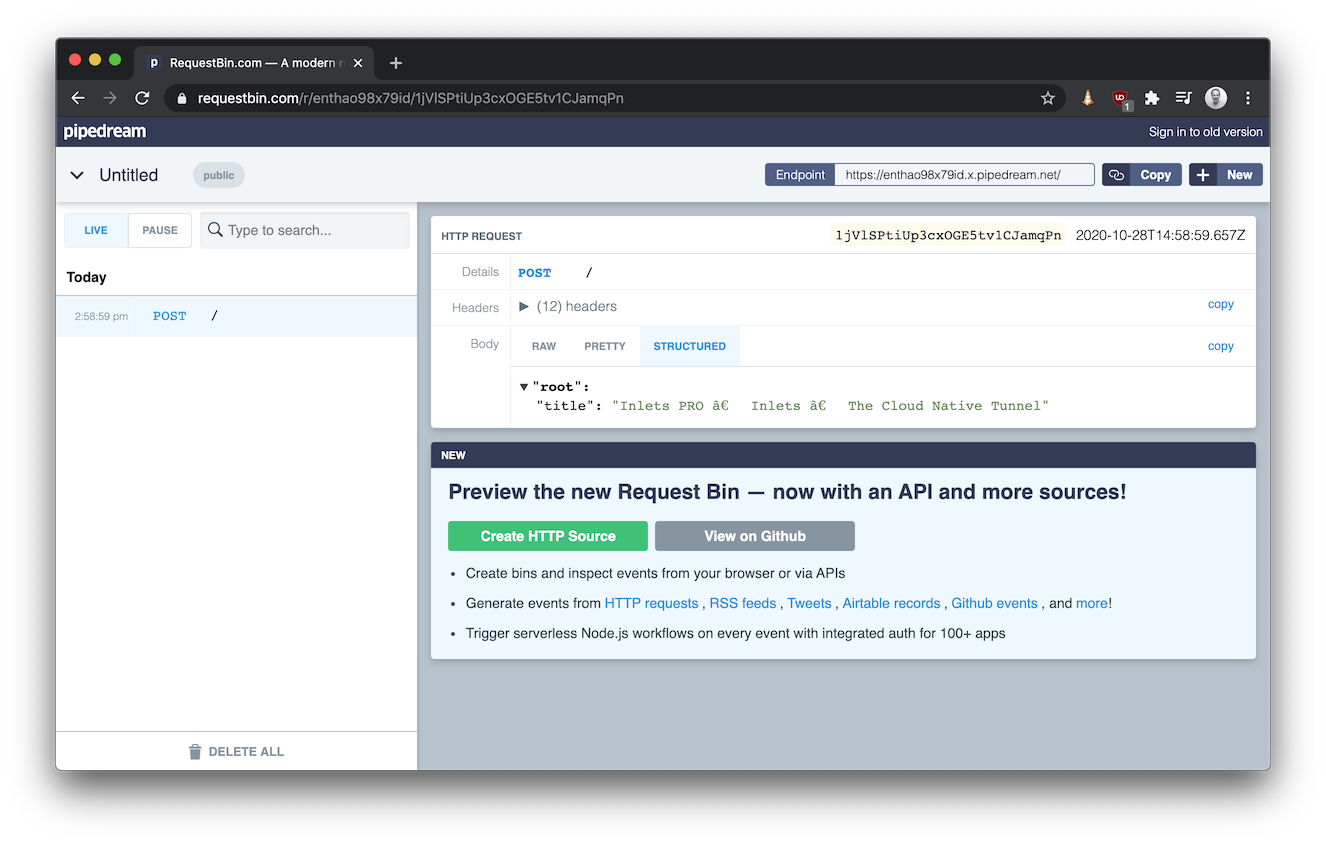Click the POST method in Details row
Screen dimensions: 1326x844
[535, 273]
